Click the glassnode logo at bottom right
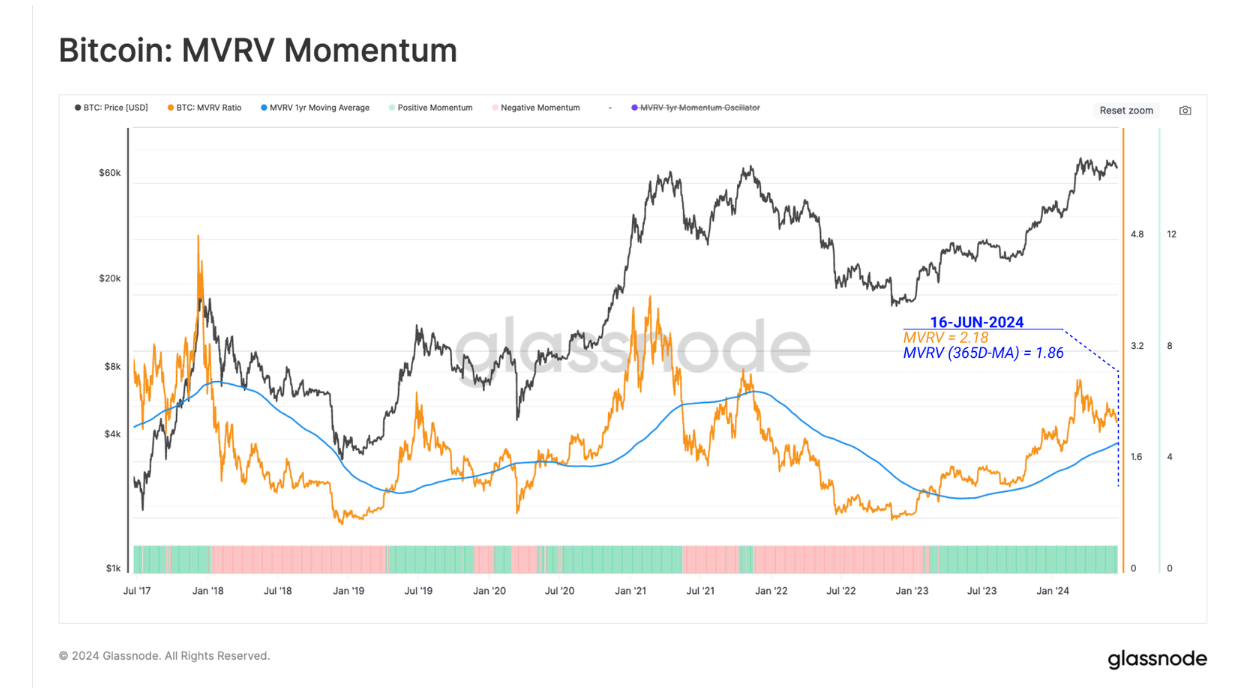Viewport: 1250px width, 688px height. pyautogui.click(x=1157, y=659)
